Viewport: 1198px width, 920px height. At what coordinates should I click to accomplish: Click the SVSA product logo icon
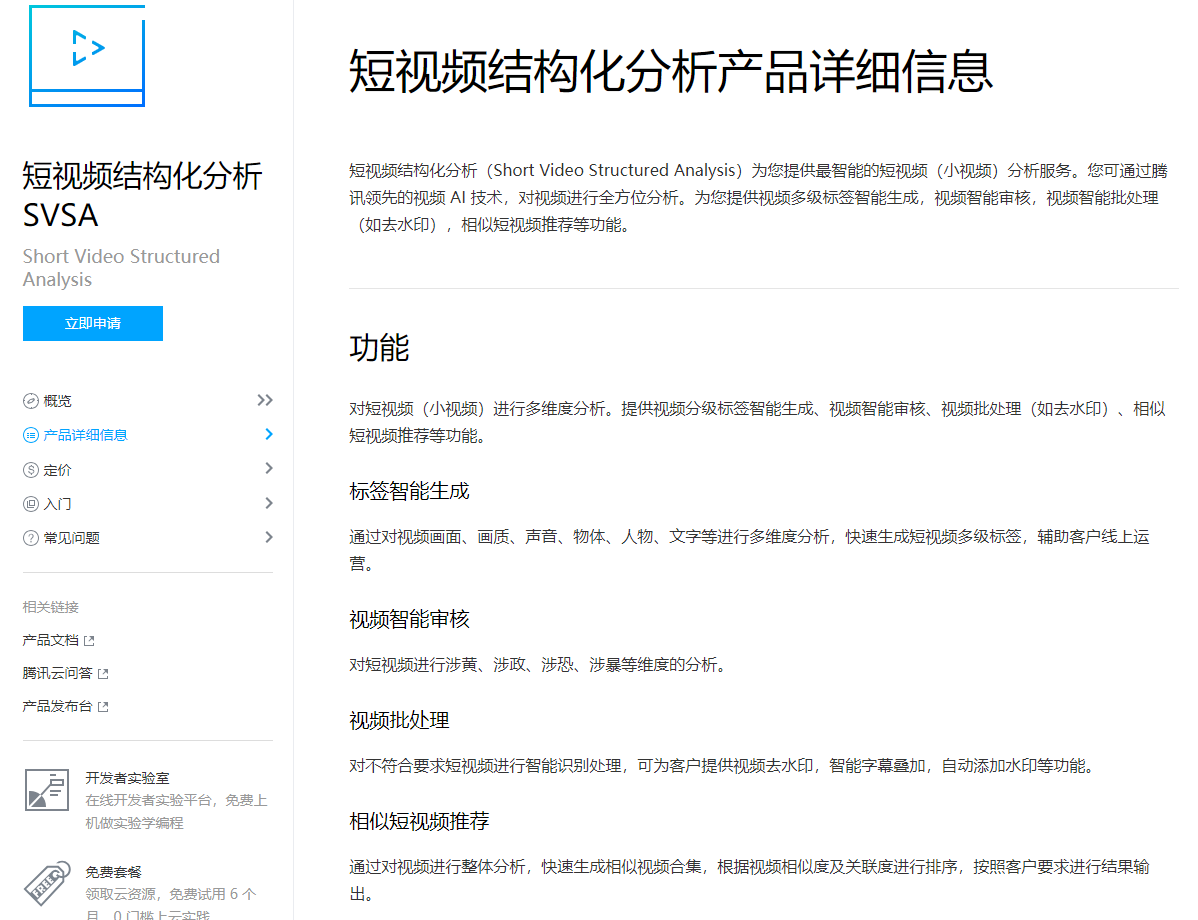click(86, 56)
